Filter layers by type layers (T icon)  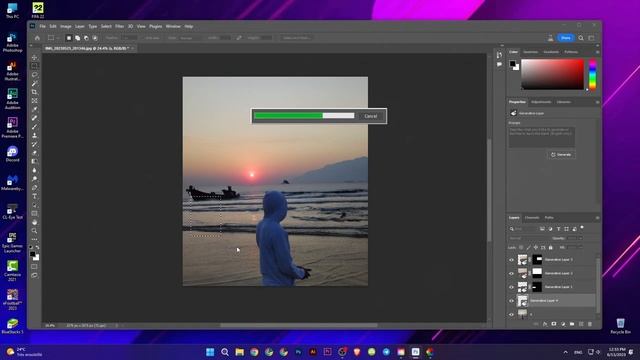click(x=558, y=229)
